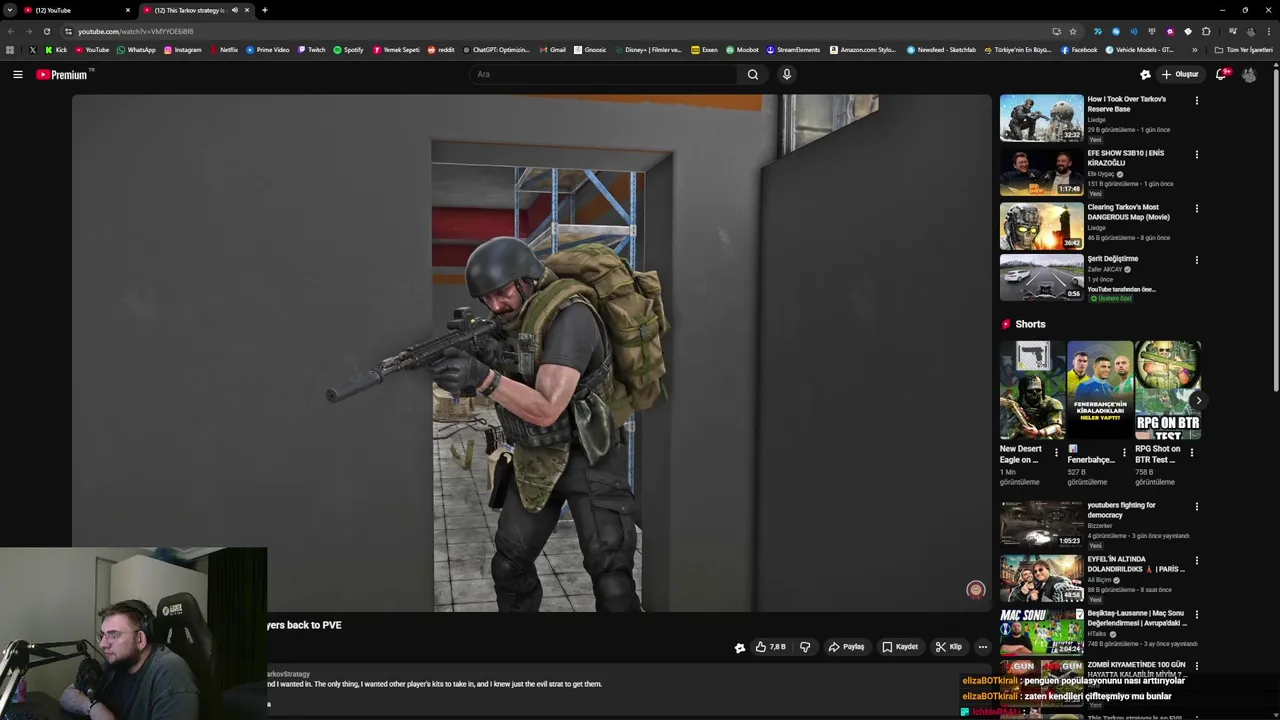Click the search magnifier button
This screenshot has width=1280, height=720.
point(753,74)
